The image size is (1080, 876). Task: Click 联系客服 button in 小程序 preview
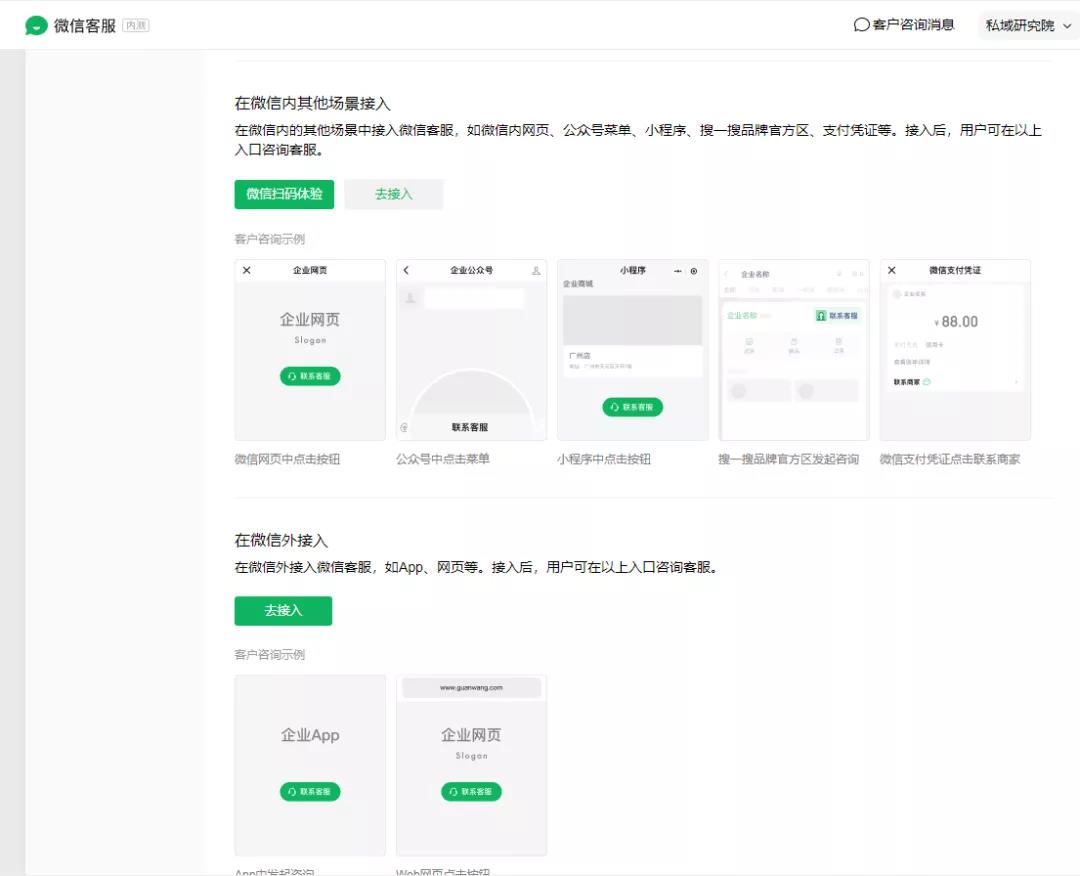(632, 407)
